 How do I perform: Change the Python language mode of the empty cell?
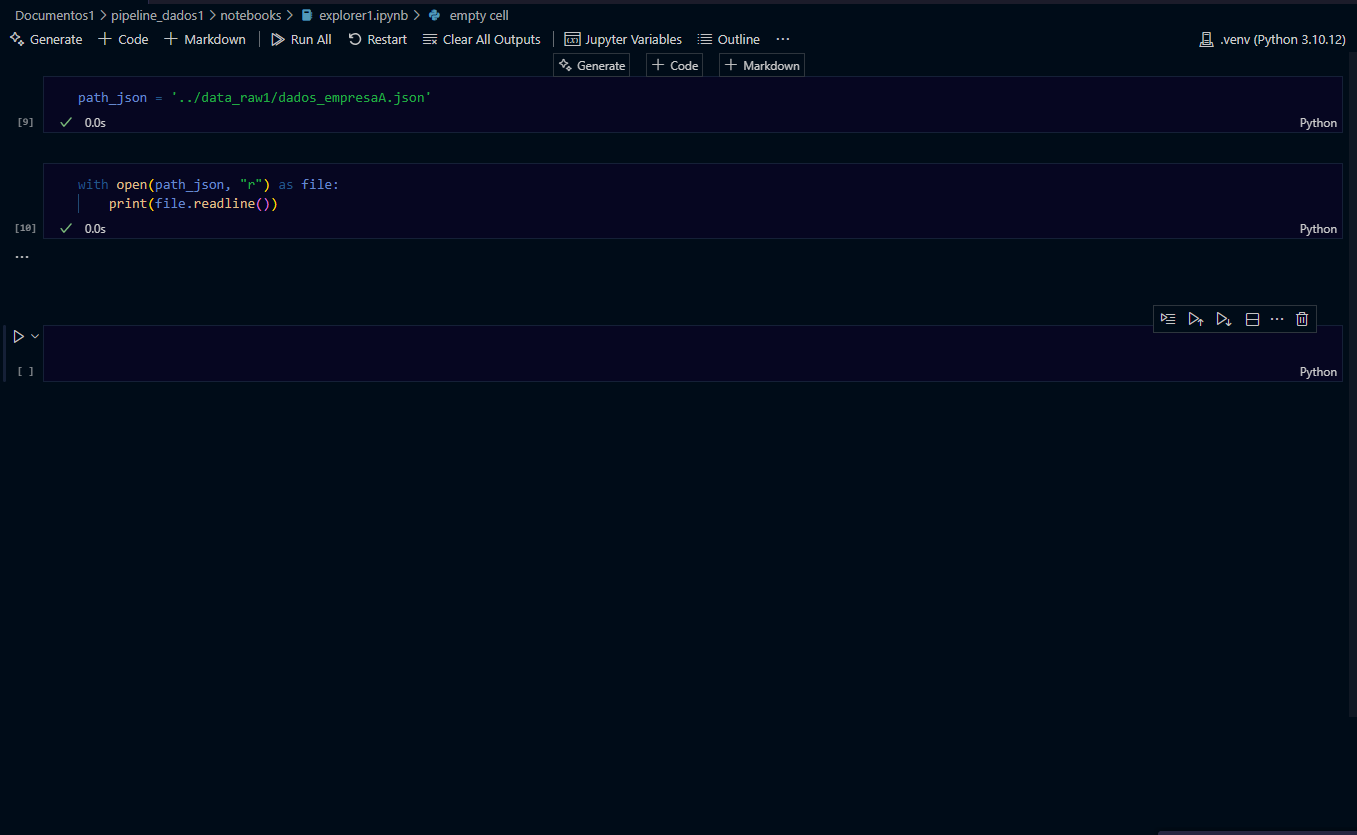(1318, 372)
